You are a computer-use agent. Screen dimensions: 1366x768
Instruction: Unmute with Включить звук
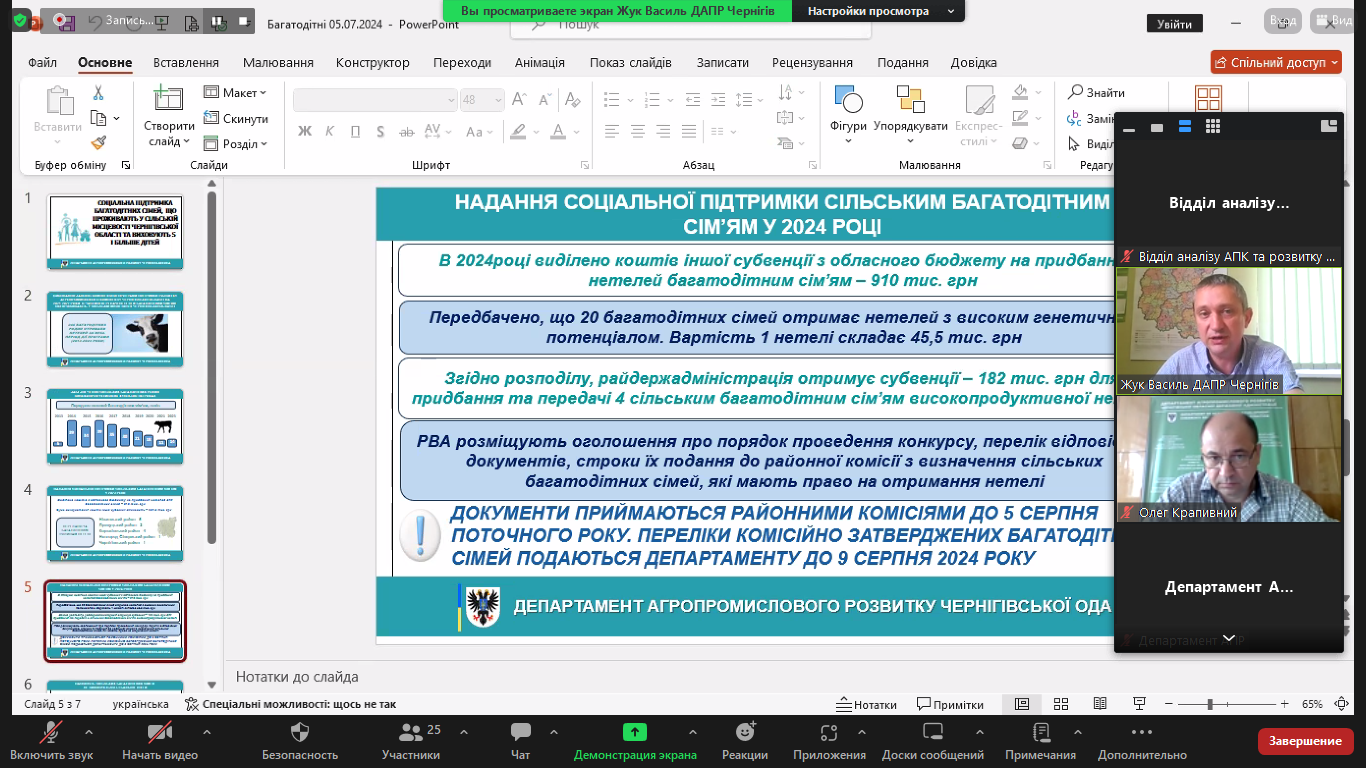[52, 742]
